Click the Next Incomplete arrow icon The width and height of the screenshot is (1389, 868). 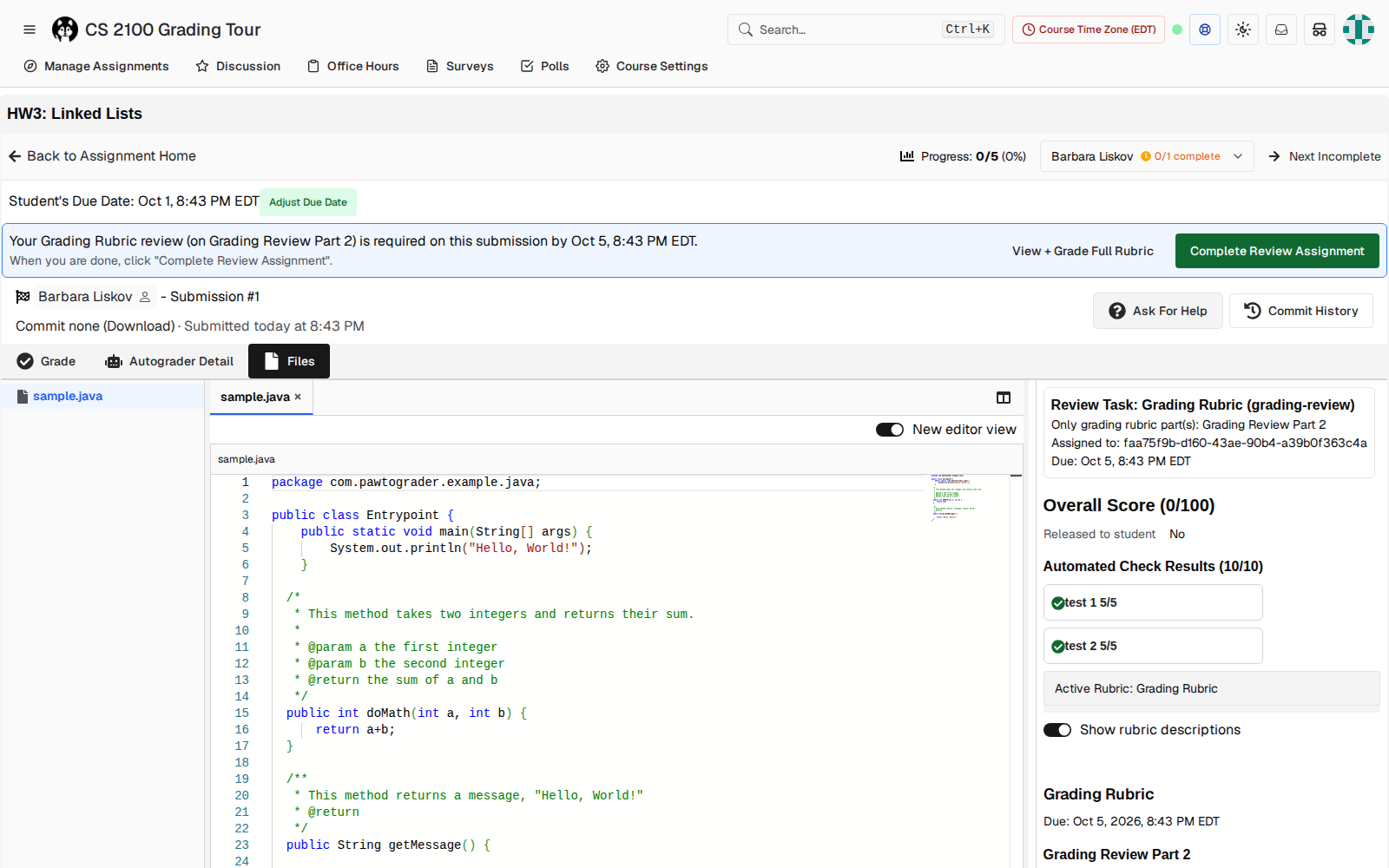click(1274, 156)
